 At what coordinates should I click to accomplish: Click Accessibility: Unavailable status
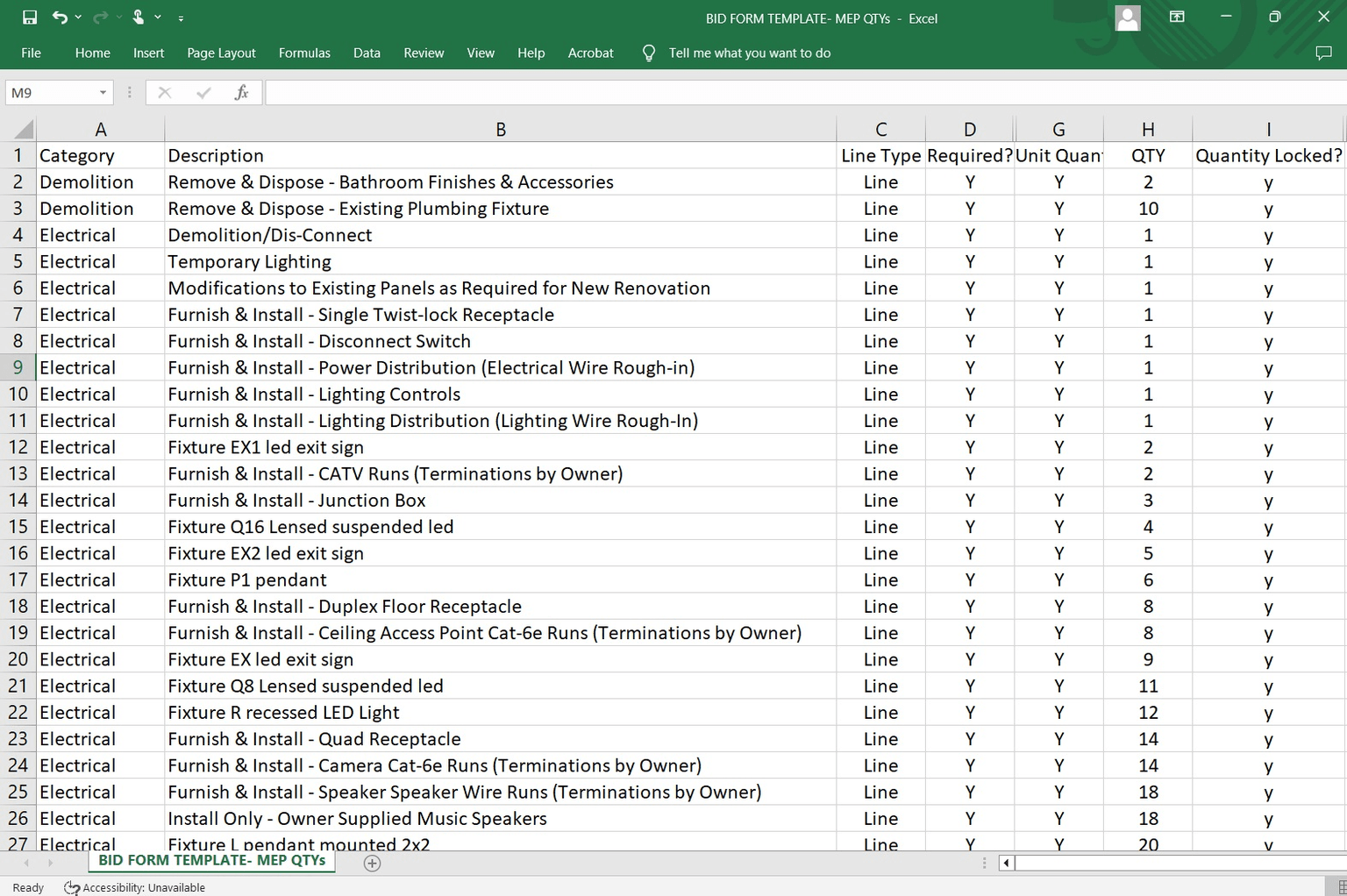click(135, 887)
